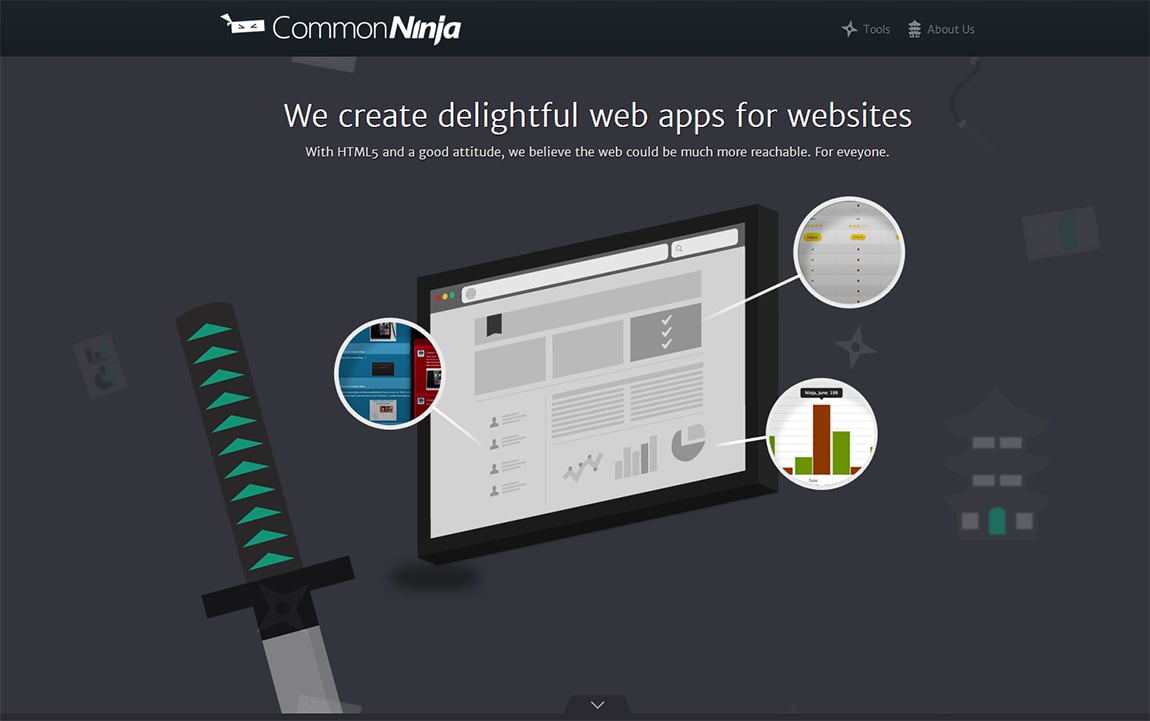Toggle the green traffic light dot on mockup window

click(x=452, y=295)
